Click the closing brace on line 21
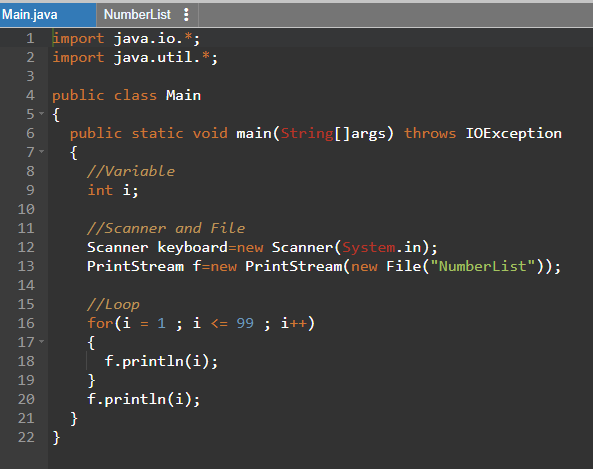This screenshot has height=469, width=593. (74, 419)
